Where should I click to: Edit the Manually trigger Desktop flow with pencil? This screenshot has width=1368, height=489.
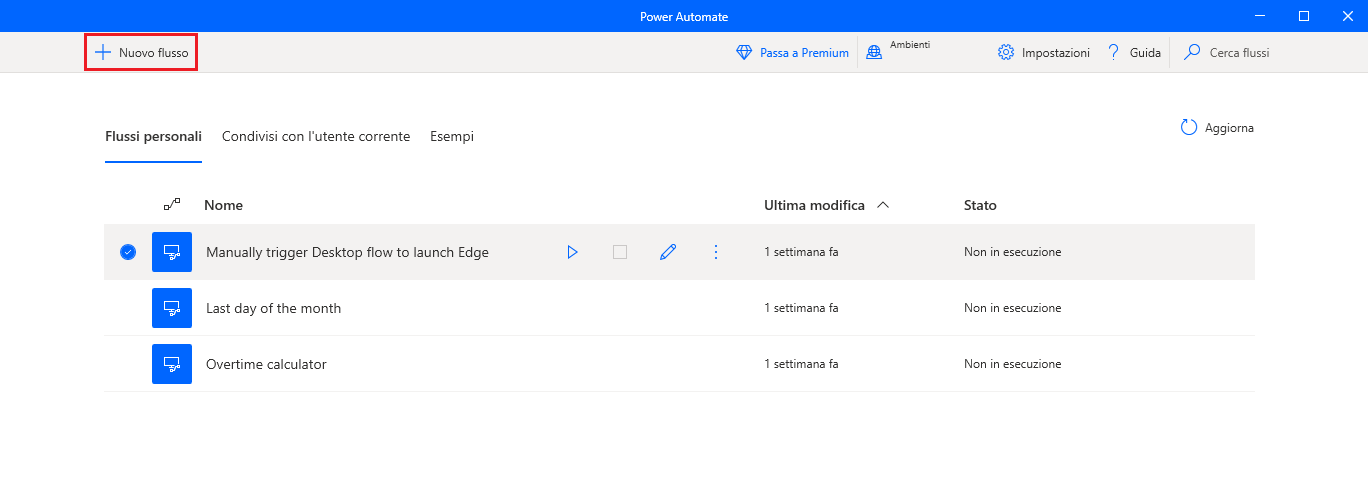tap(668, 252)
